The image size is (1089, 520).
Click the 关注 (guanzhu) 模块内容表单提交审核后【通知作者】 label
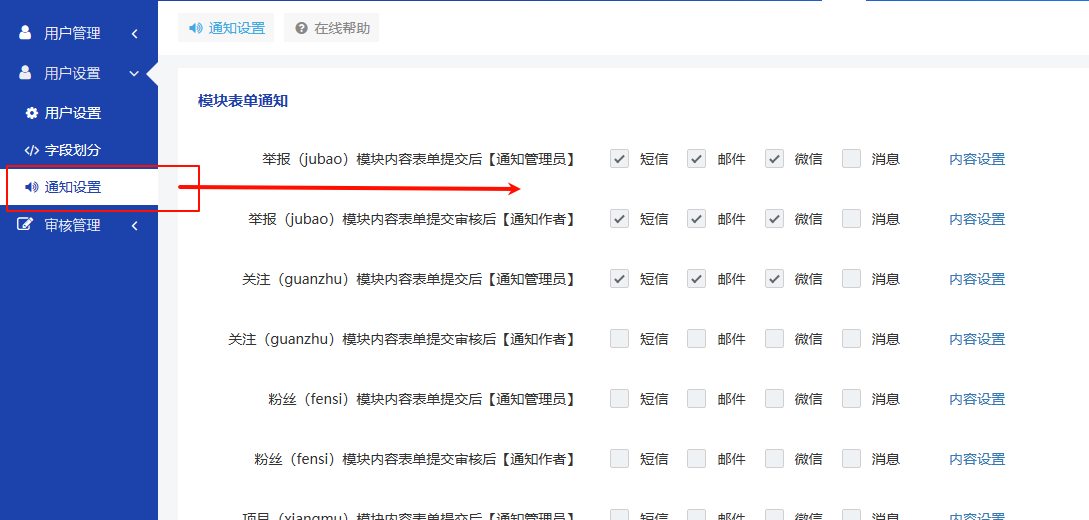(x=403, y=339)
